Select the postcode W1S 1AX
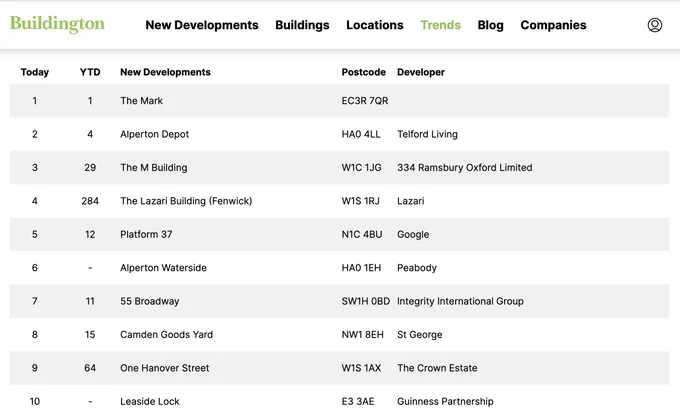Image resolution: width=680 pixels, height=417 pixels. pos(361,368)
